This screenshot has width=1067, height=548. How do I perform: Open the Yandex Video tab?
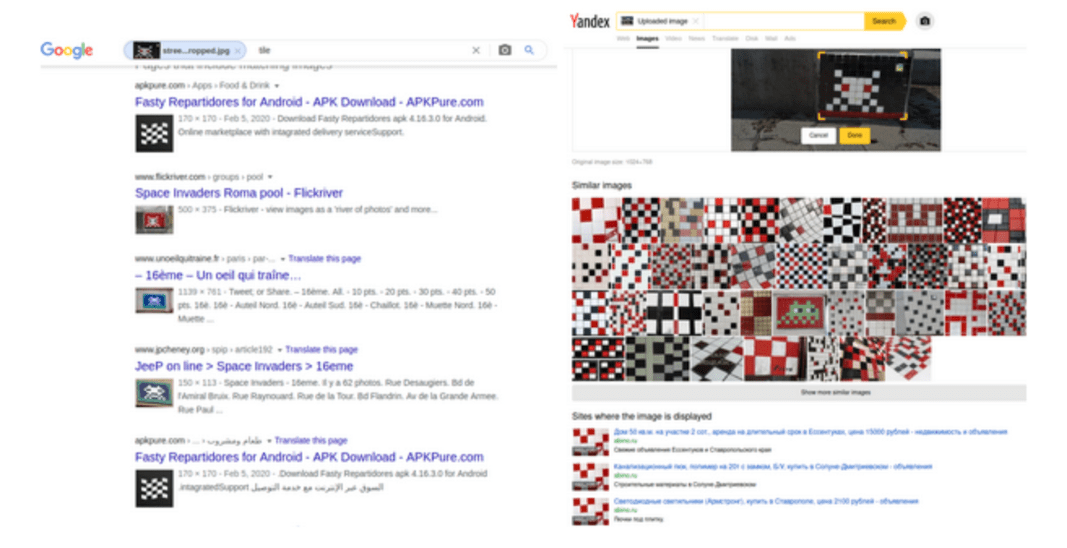(x=673, y=39)
